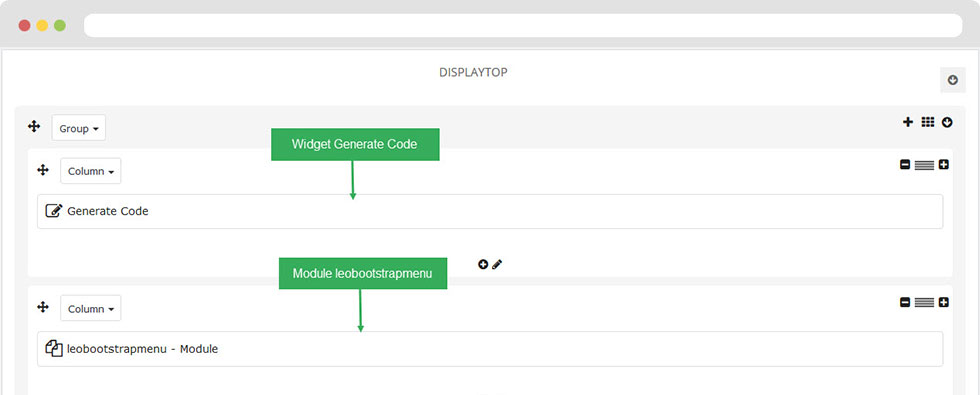
Task: Select the Generate Code widget row
Action: (490, 211)
